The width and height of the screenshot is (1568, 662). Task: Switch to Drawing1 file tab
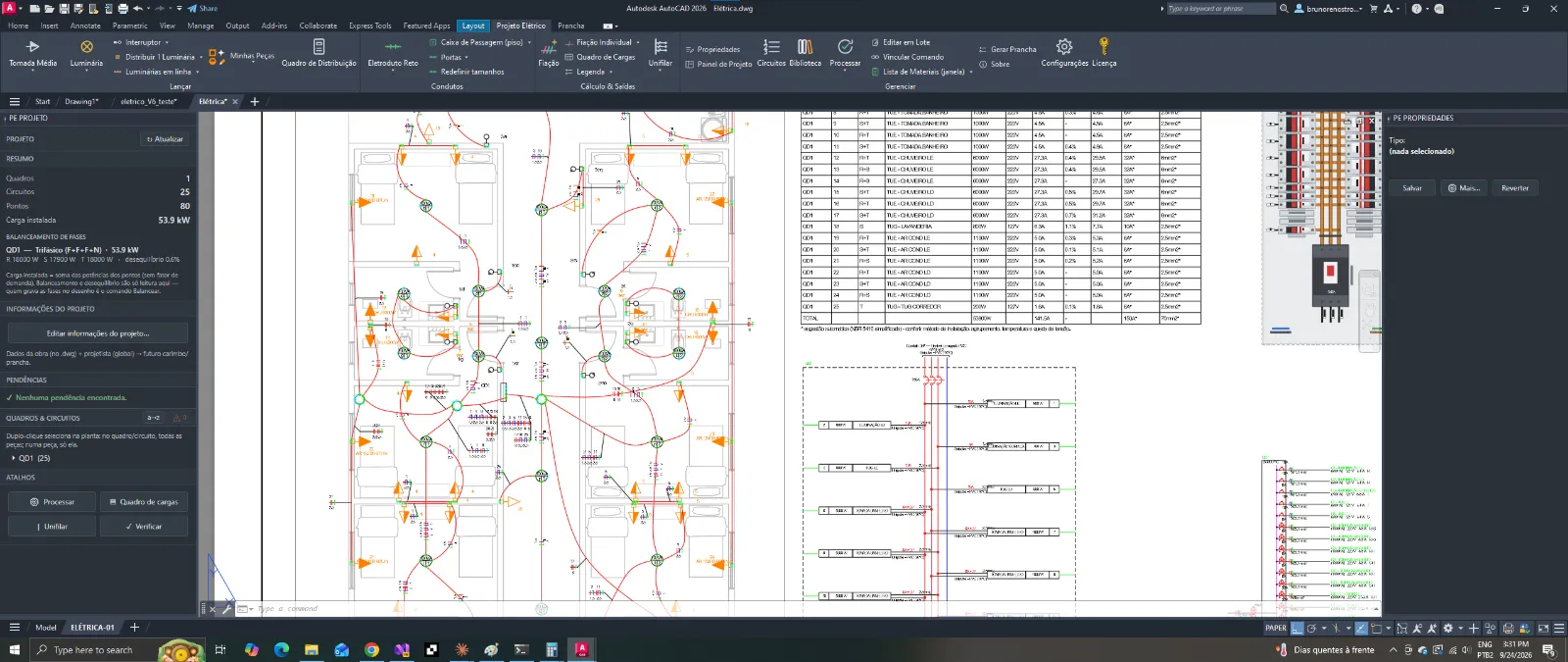81,101
